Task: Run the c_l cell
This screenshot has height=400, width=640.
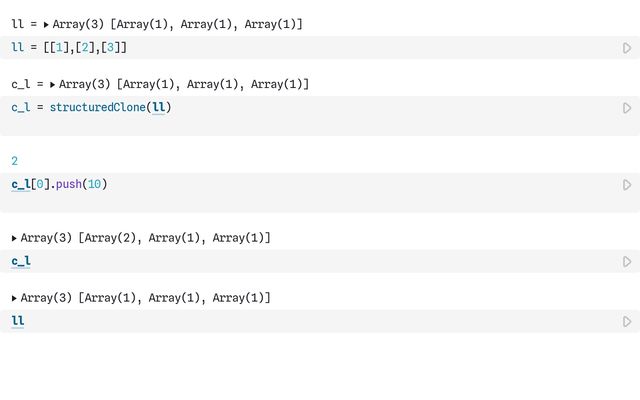Action: click(x=627, y=262)
